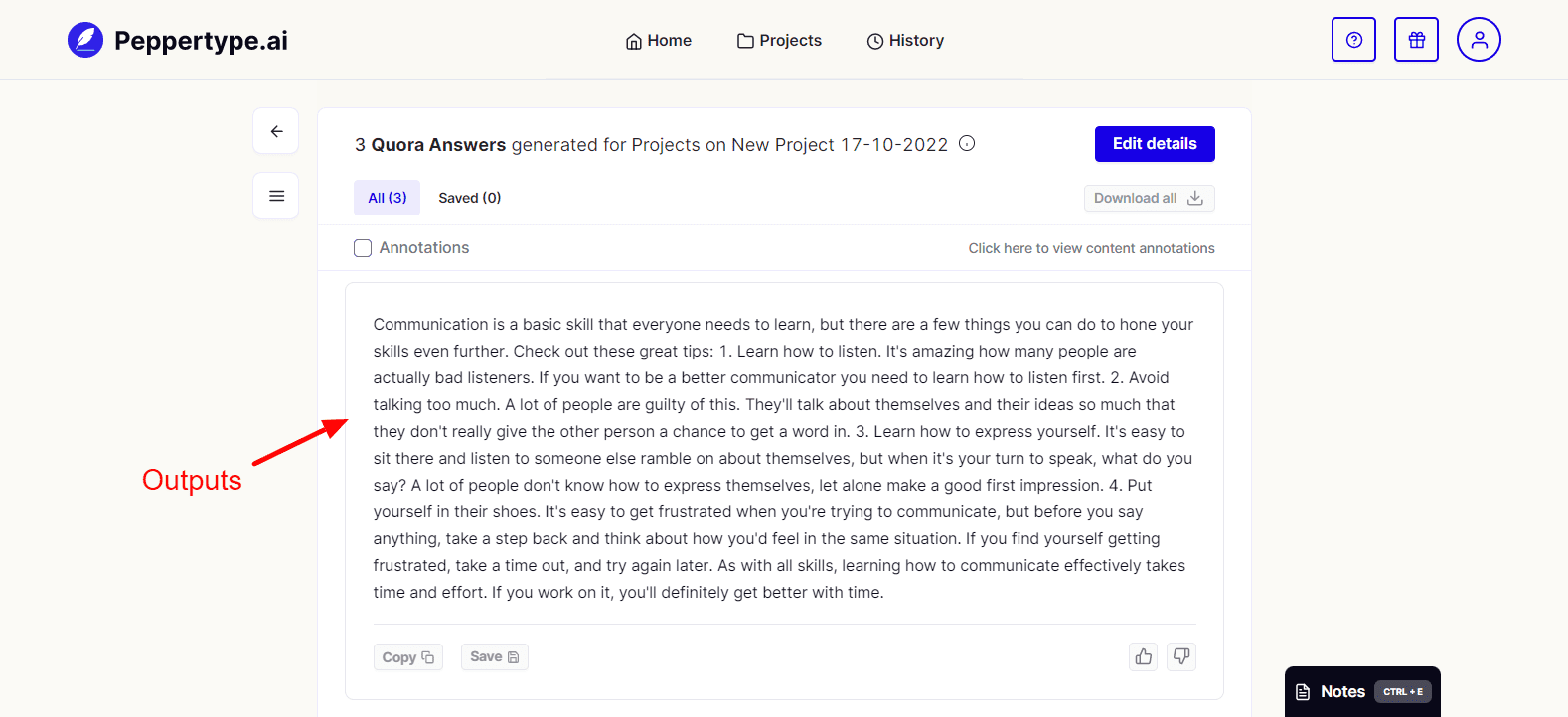
Task: Click the Peppertype.ai feather logo
Action: (85, 41)
